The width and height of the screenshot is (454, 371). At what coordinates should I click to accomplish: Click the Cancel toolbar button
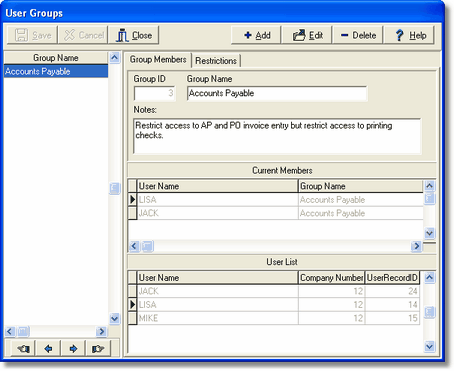pos(83,35)
